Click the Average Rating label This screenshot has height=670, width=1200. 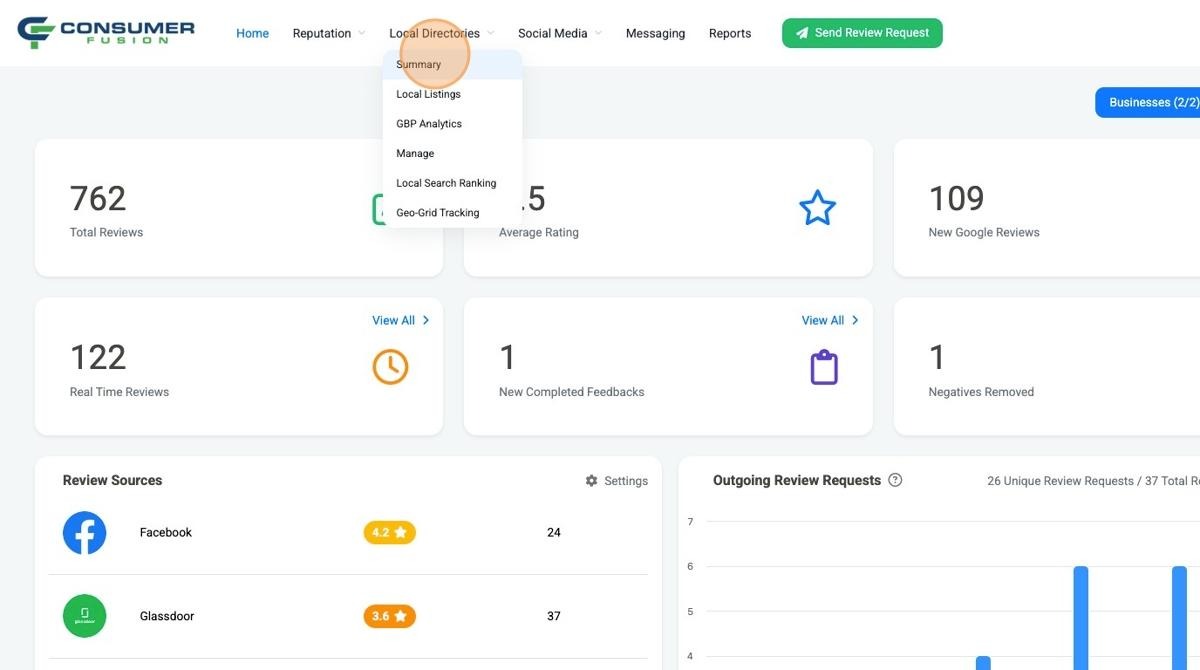(539, 232)
